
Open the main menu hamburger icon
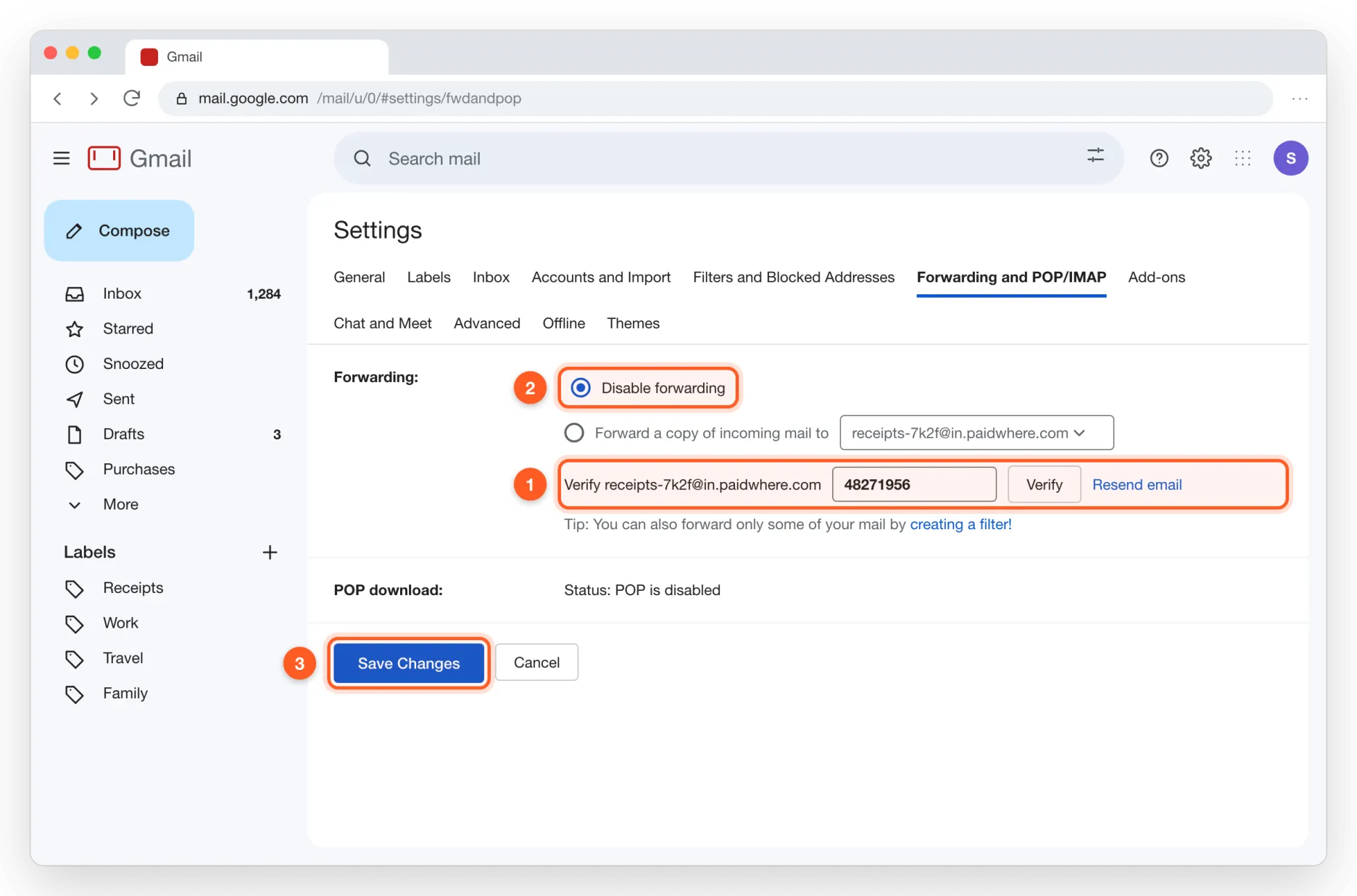(x=62, y=158)
